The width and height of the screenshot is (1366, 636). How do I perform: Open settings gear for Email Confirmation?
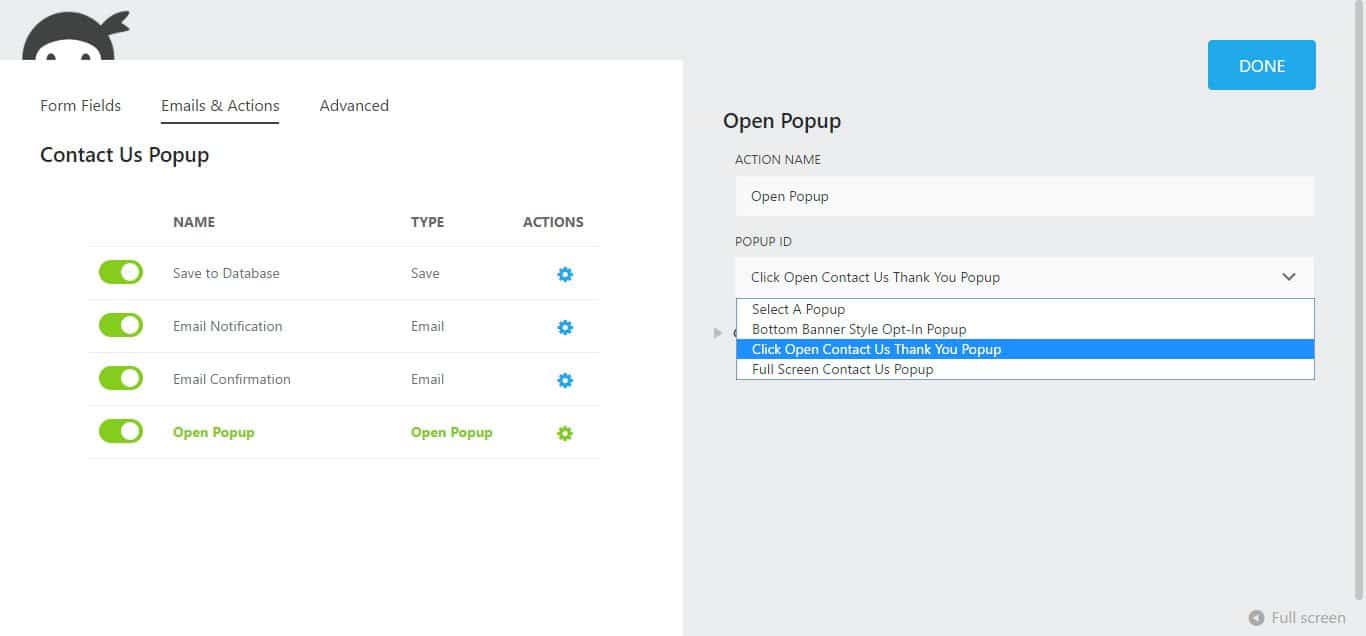[564, 379]
